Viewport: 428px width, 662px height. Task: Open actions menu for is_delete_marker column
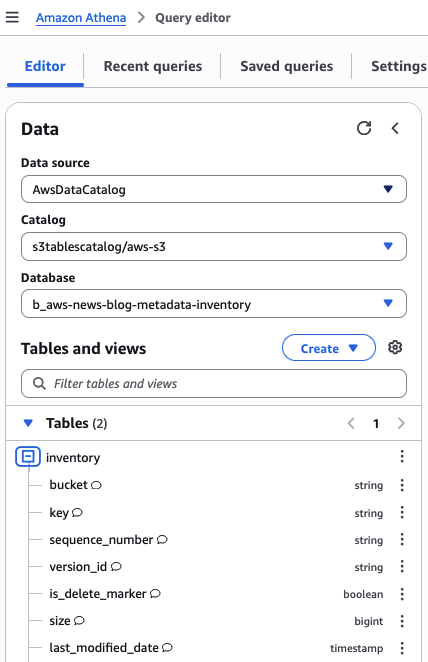[402, 594]
